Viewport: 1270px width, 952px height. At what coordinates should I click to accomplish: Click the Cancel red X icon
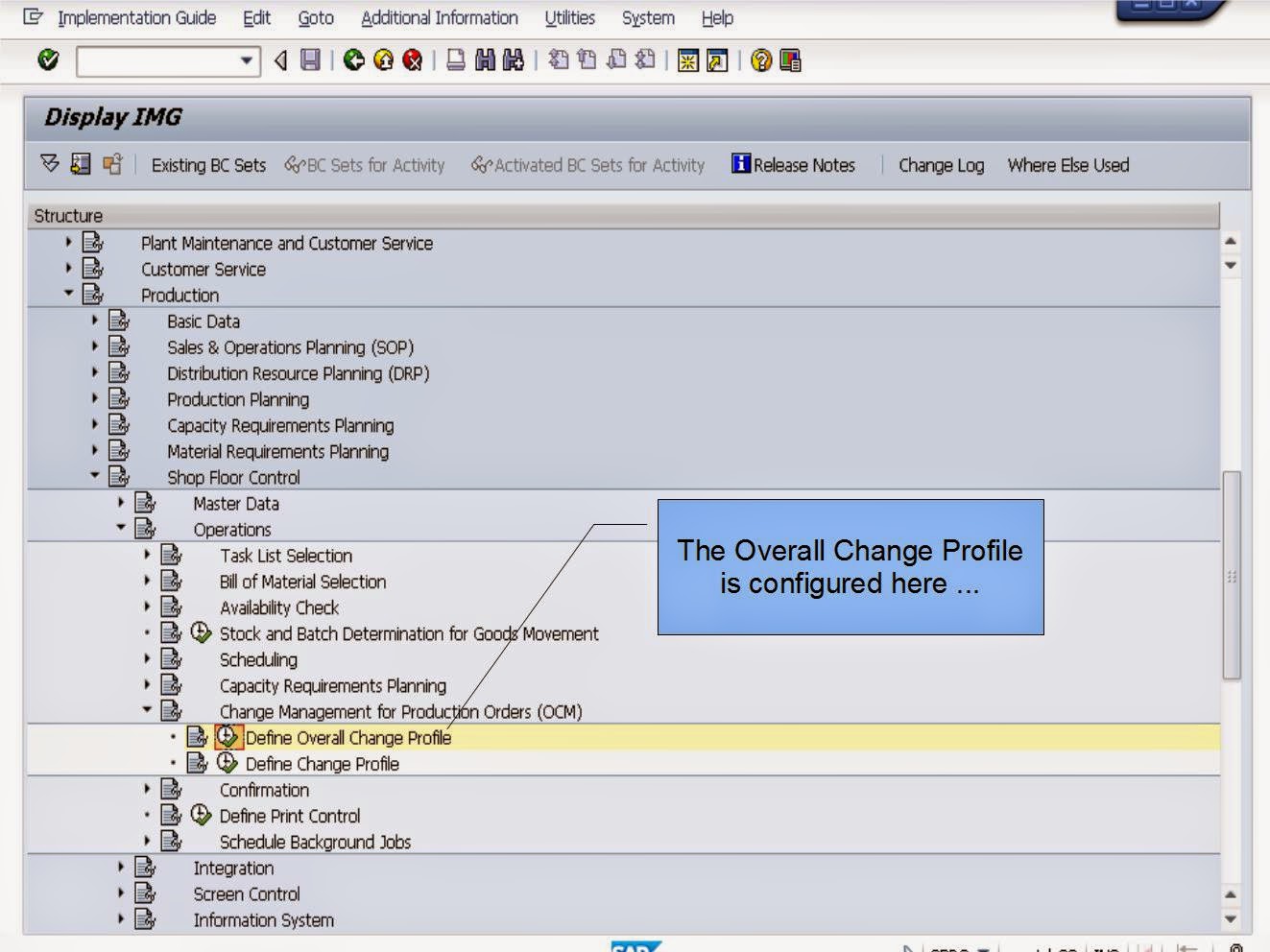(x=410, y=60)
